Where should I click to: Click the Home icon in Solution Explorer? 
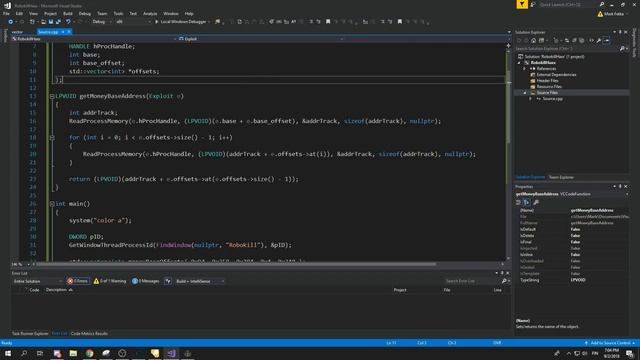pyautogui.click(x=533, y=40)
